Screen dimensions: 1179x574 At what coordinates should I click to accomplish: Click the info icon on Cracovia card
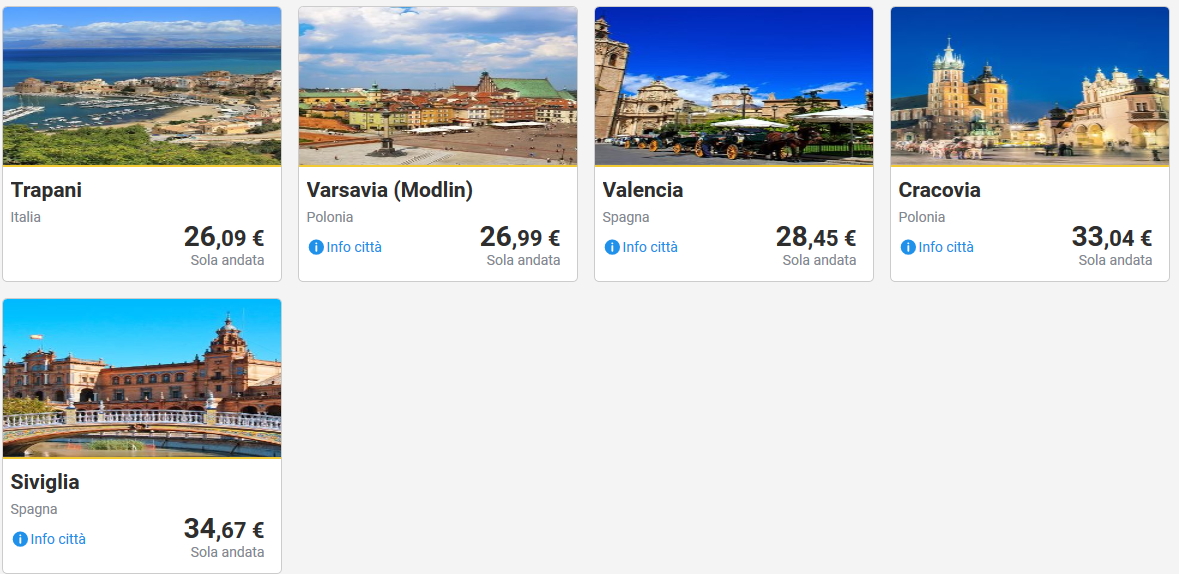click(908, 247)
